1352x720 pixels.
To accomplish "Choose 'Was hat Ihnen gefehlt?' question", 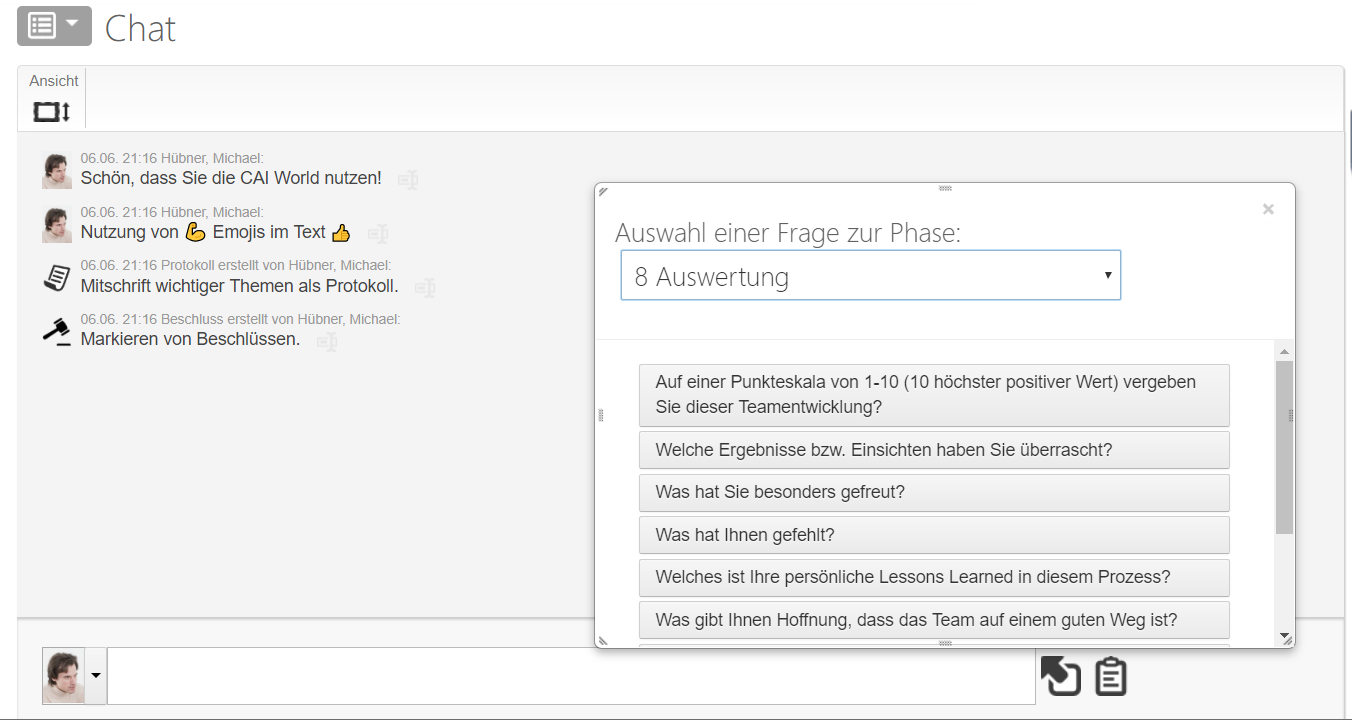I will coord(934,535).
